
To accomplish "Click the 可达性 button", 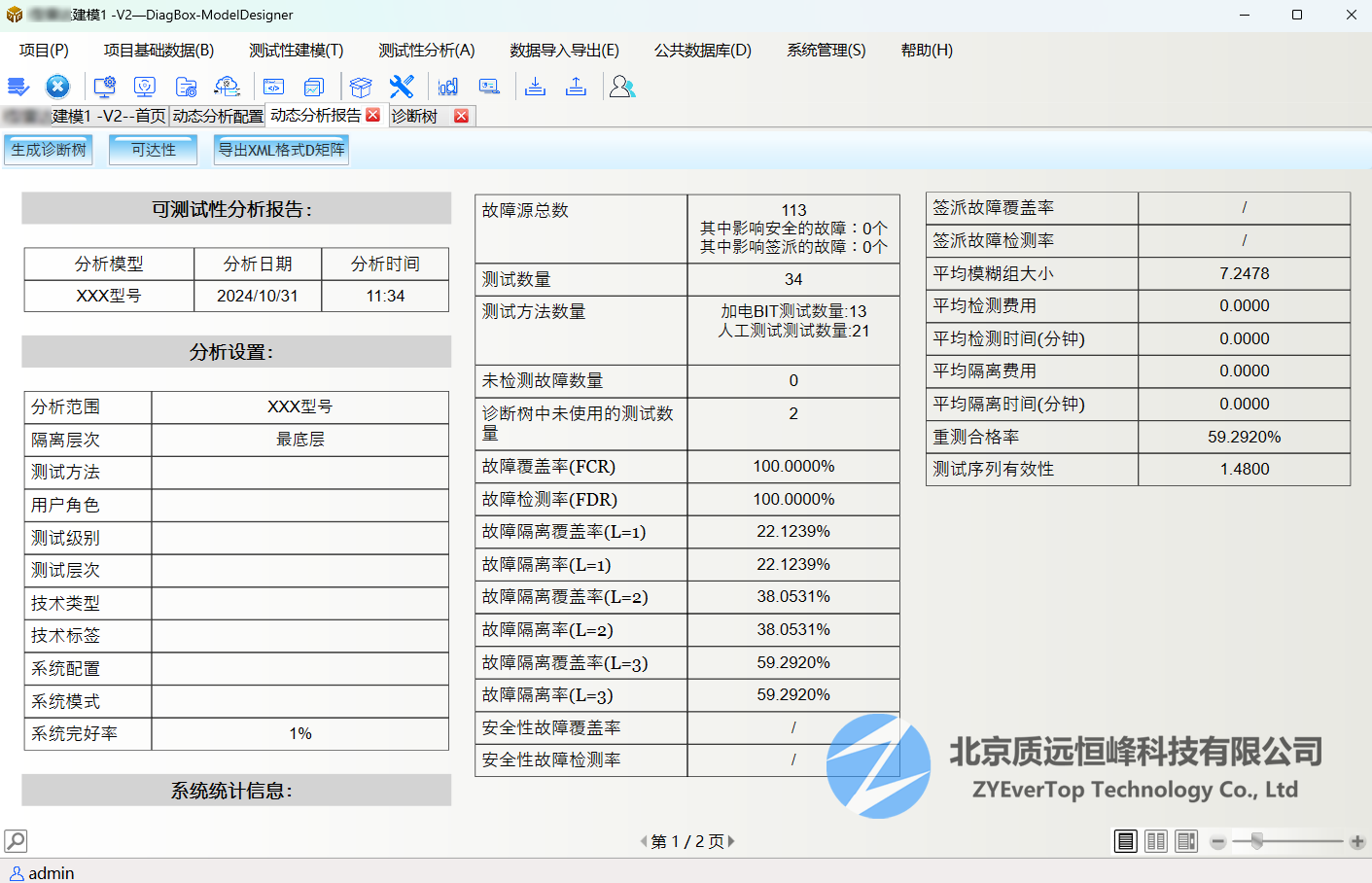I will click(x=154, y=150).
